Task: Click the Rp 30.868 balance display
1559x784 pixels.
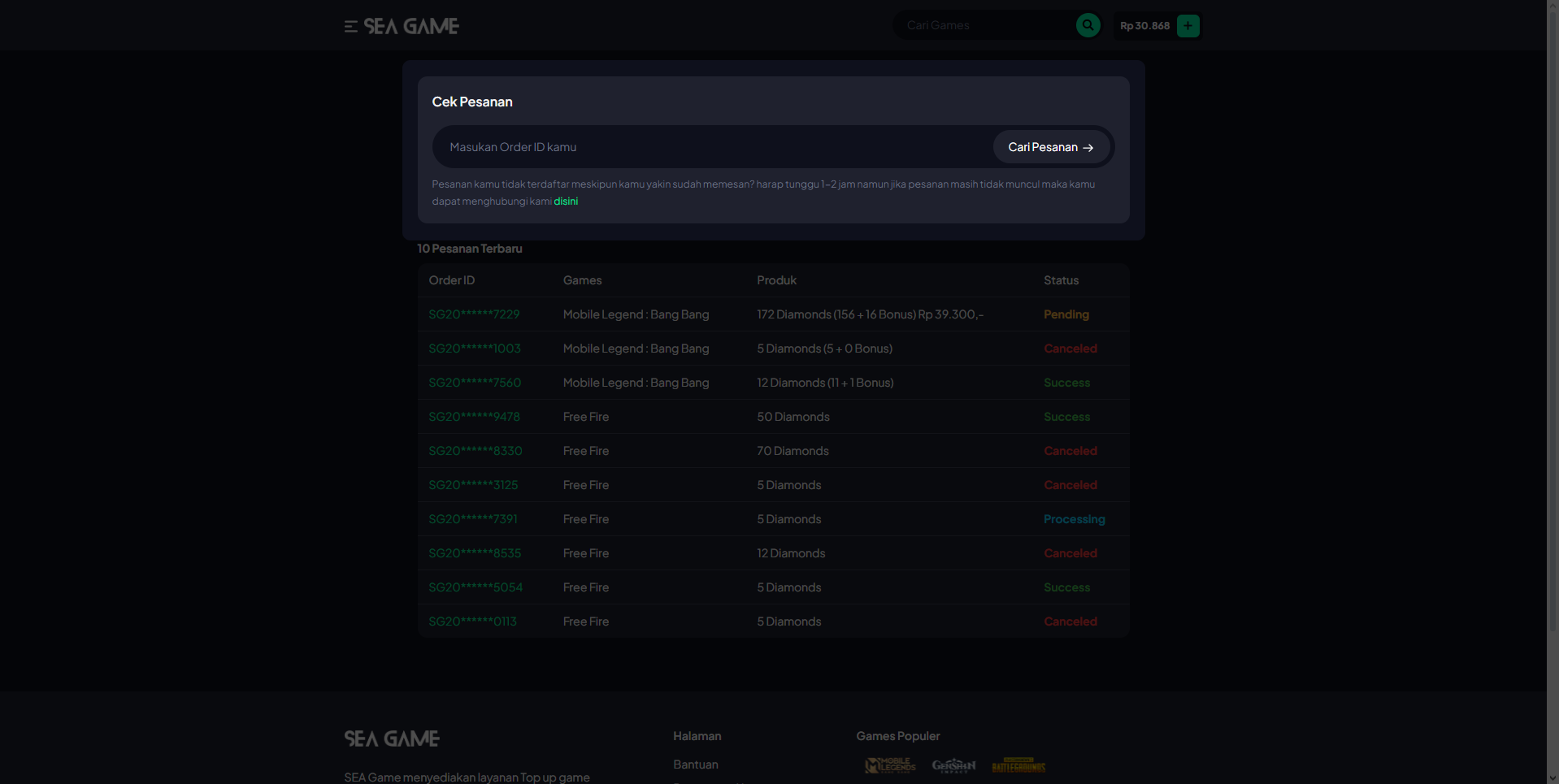Action: tap(1144, 26)
